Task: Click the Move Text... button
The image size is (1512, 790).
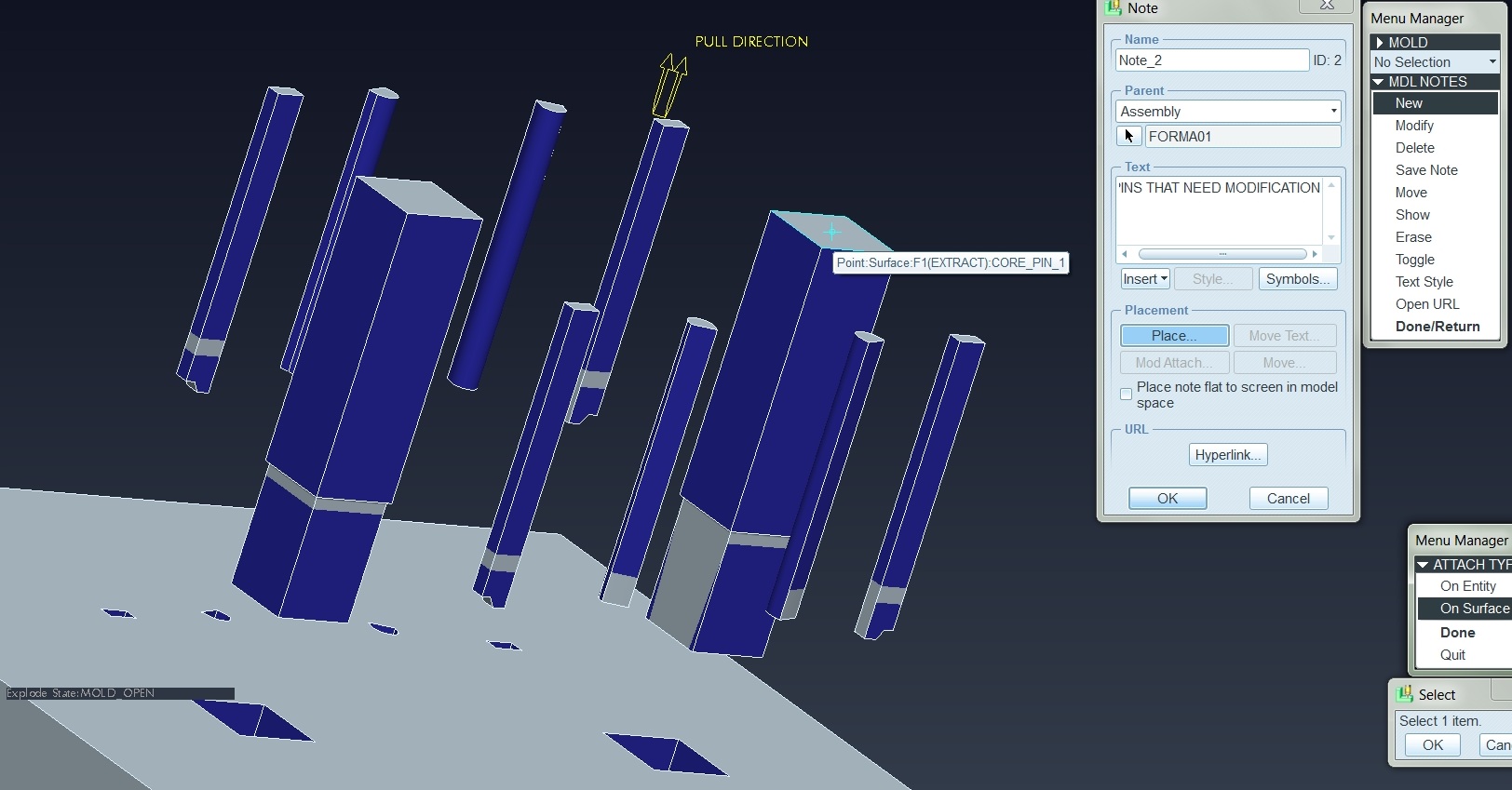Action: [x=1284, y=336]
